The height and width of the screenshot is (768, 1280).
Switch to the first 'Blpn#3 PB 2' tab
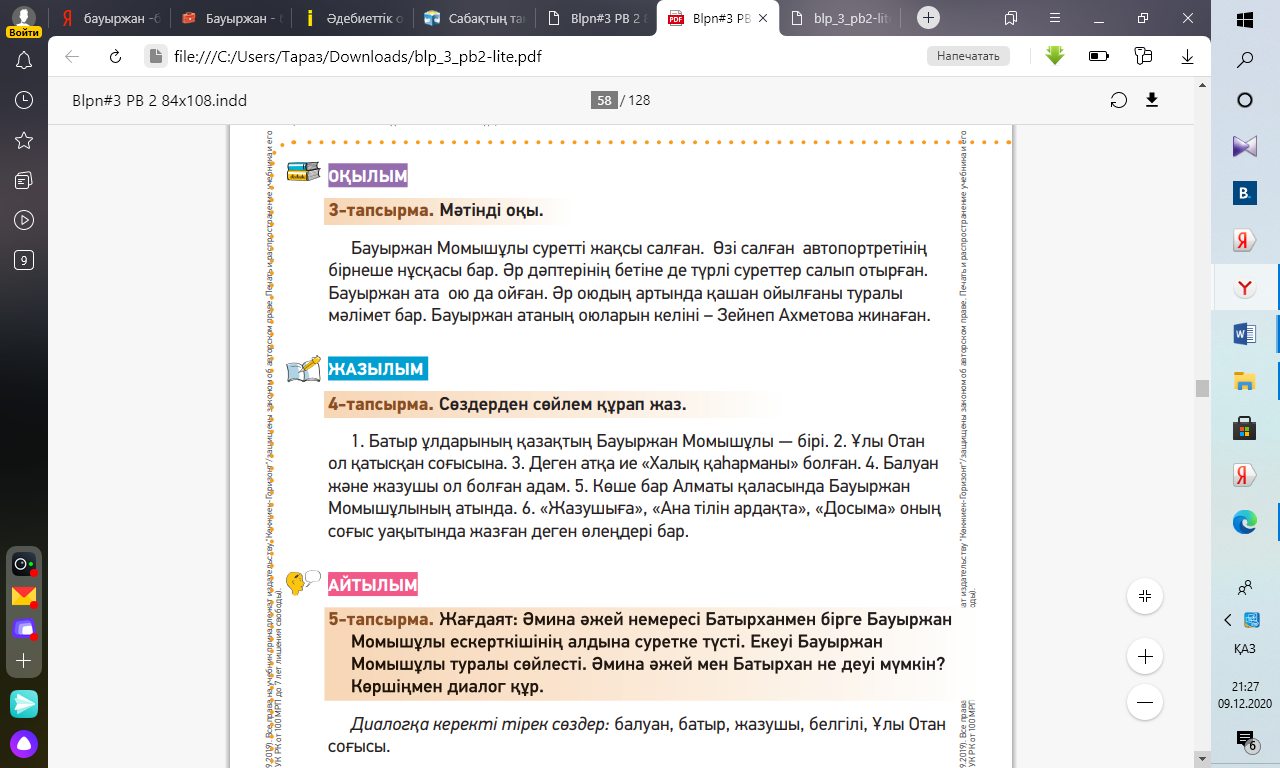tap(596, 18)
